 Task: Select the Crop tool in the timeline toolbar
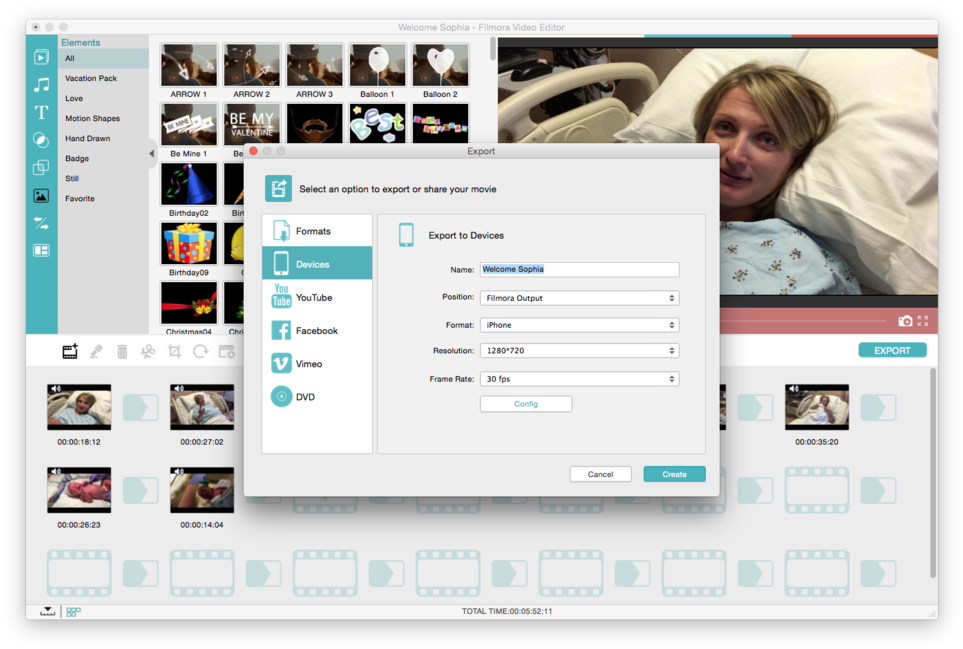click(x=175, y=351)
